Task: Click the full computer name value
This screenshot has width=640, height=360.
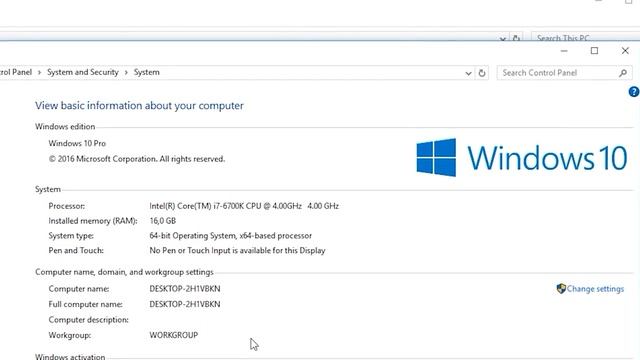Action: click(184, 304)
